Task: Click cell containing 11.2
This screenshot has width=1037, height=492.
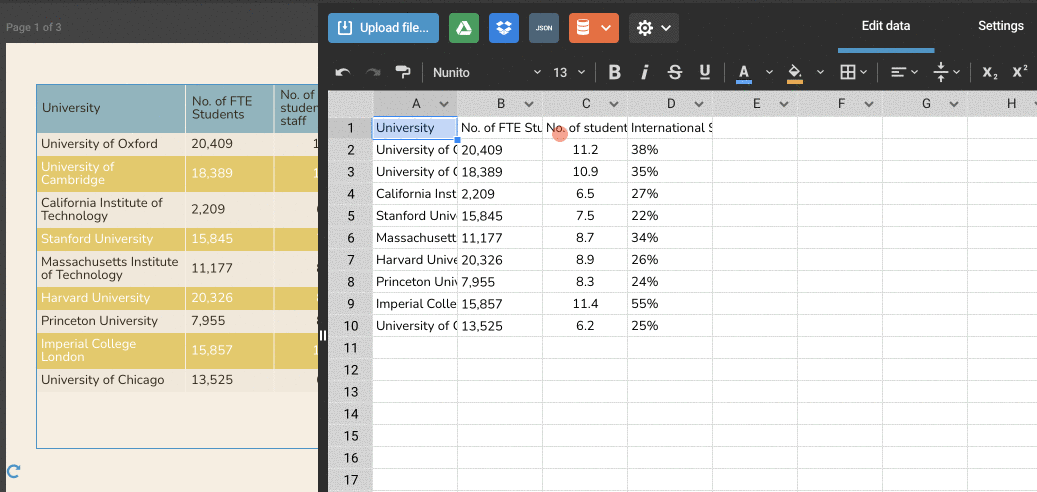Action: (x=585, y=150)
